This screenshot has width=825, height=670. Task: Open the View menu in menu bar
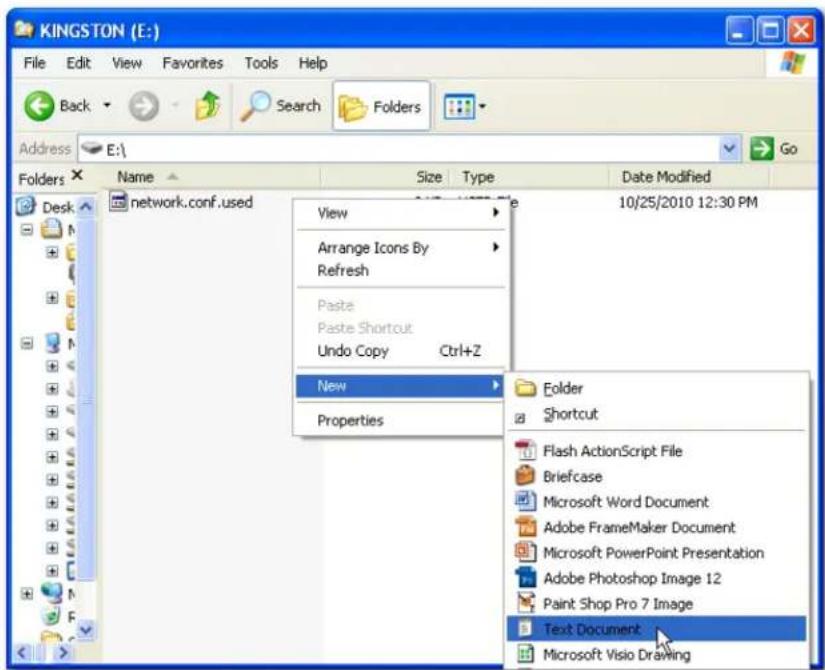pyautogui.click(x=127, y=63)
